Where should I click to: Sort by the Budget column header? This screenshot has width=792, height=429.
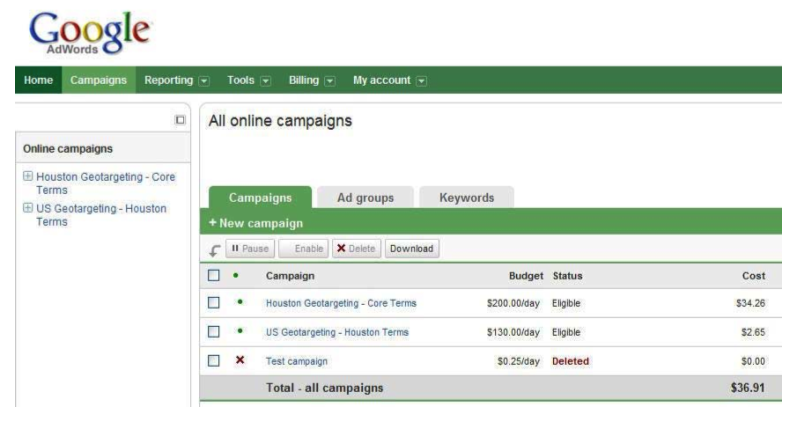click(x=526, y=276)
